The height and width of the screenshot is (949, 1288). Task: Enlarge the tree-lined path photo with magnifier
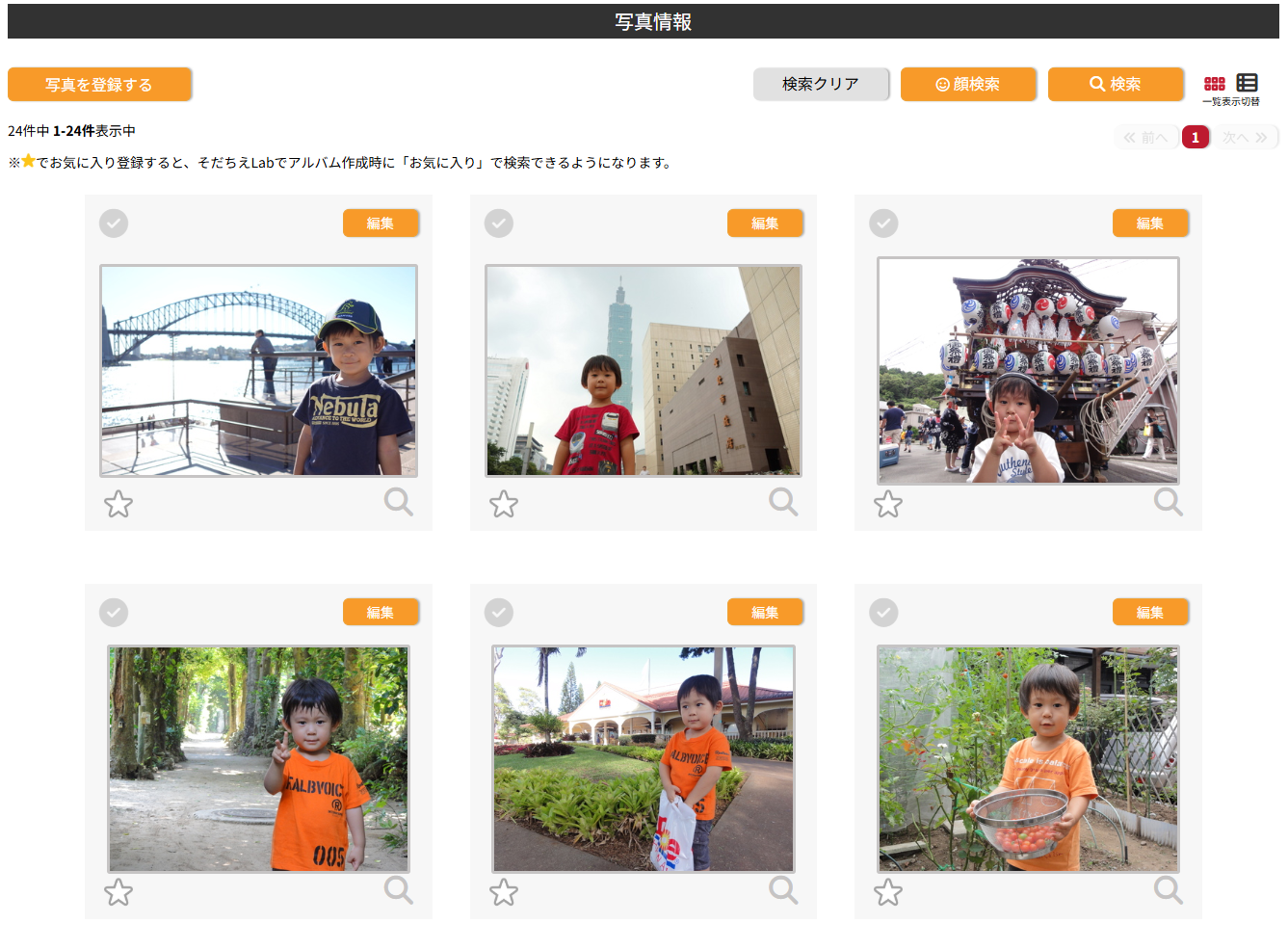398,890
